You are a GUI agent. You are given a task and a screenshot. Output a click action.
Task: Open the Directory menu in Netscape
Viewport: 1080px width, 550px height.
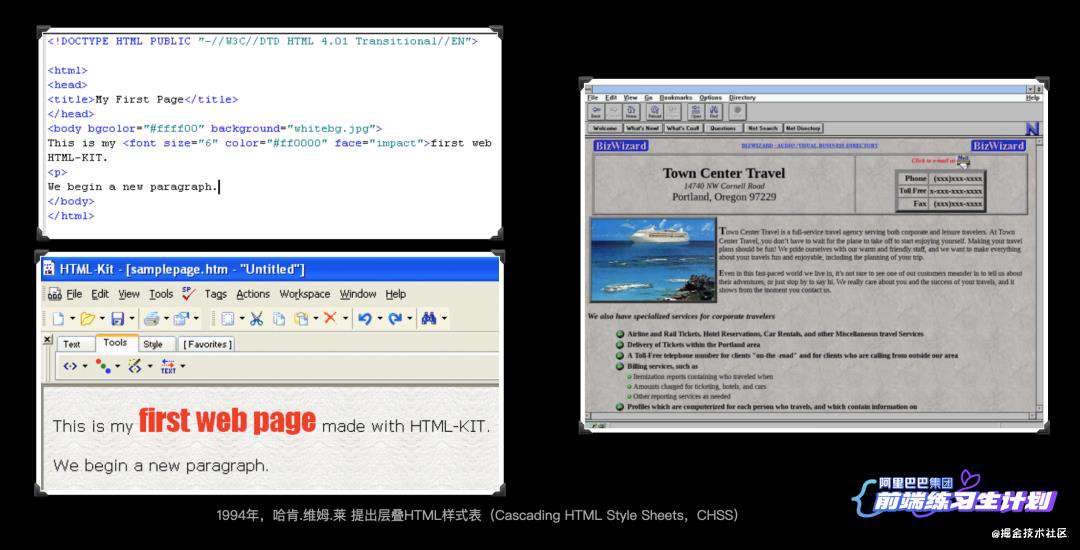point(742,98)
